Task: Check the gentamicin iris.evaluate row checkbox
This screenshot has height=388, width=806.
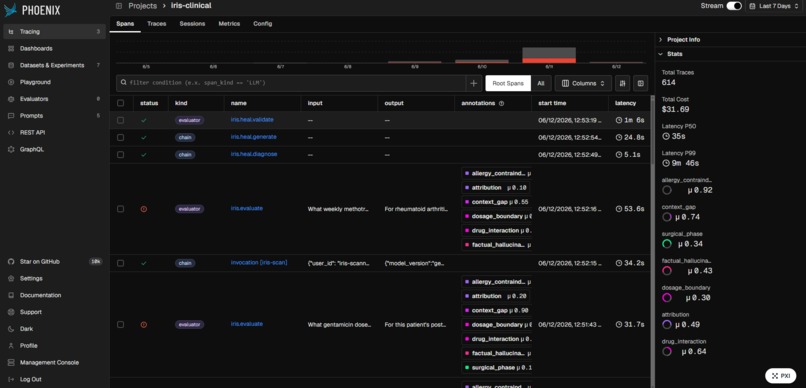Action: (120, 325)
